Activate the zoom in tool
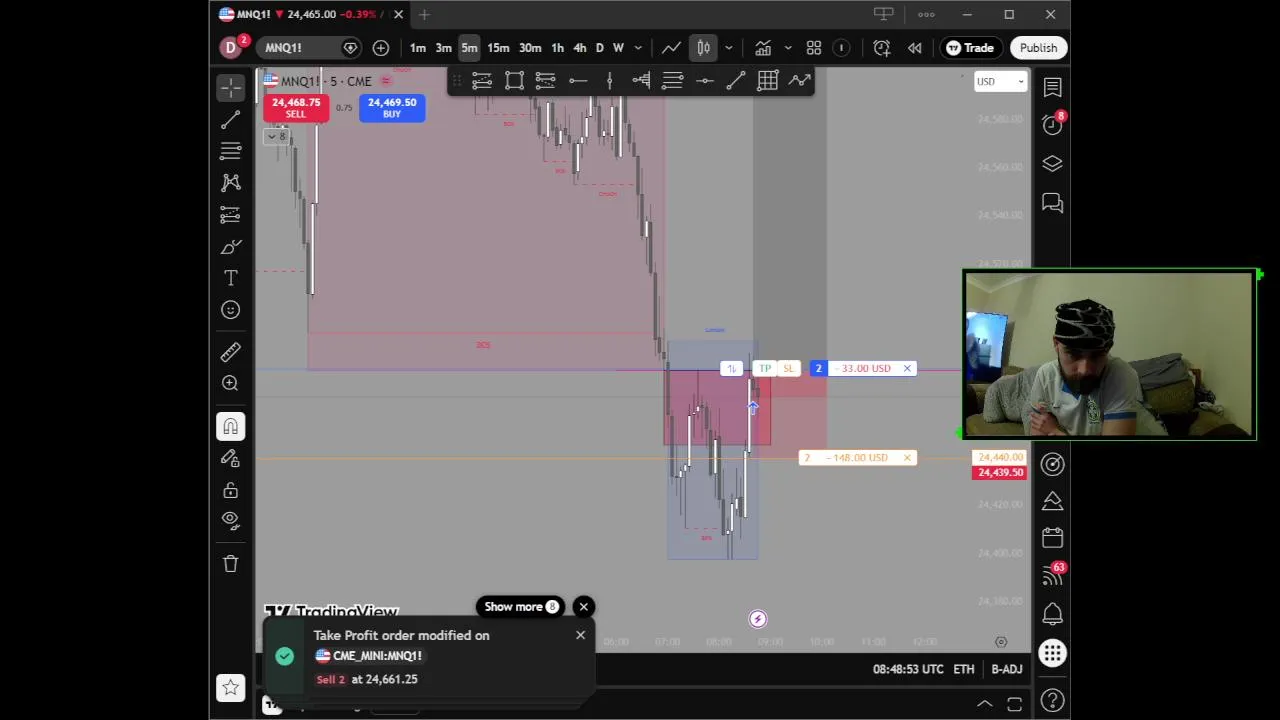The height and width of the screenshot is (720, 1280). point(231,383)
